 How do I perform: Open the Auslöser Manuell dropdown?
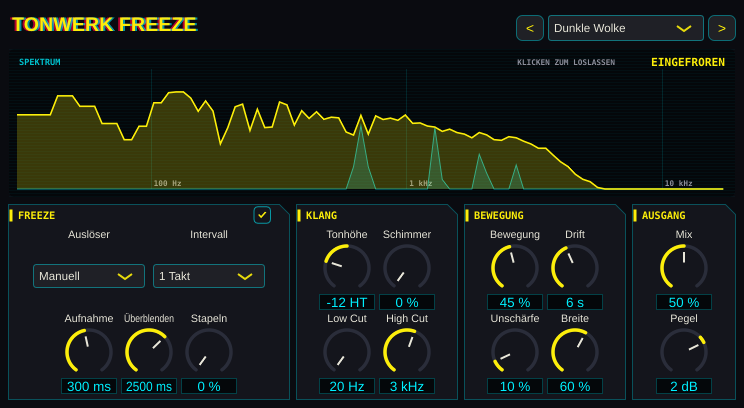pos(89,276)
